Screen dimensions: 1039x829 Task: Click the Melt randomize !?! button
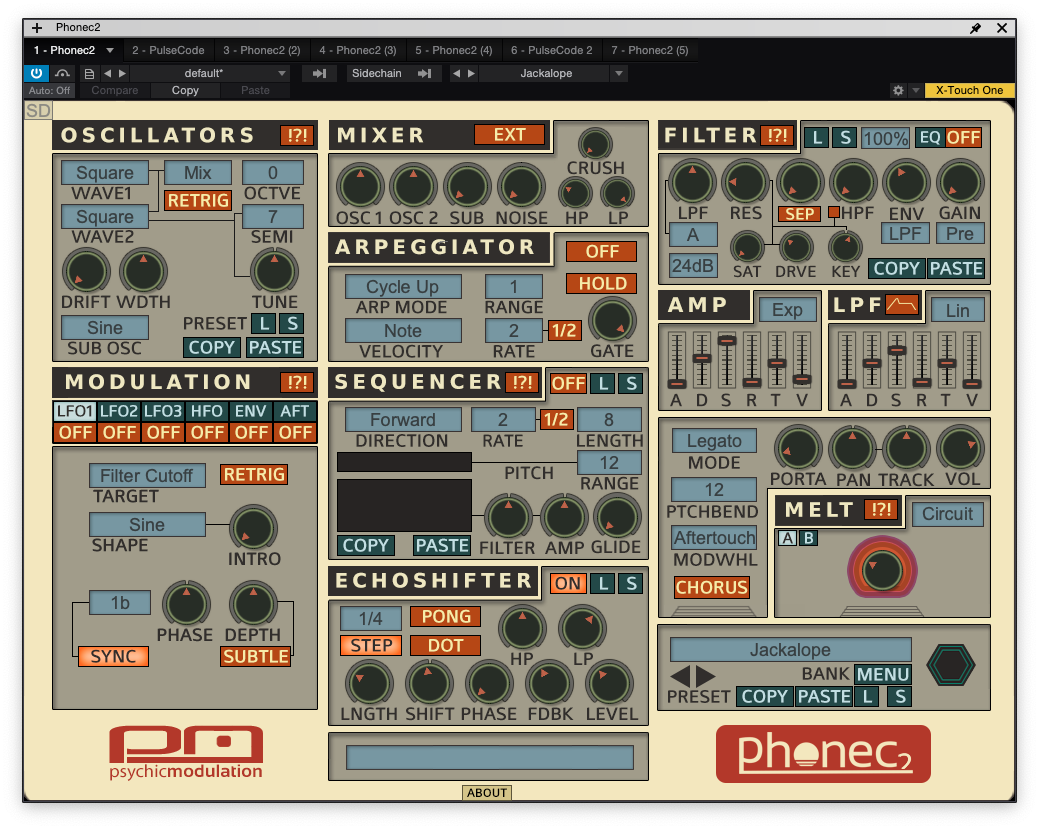pyautogui.click(x=881, y=509)
